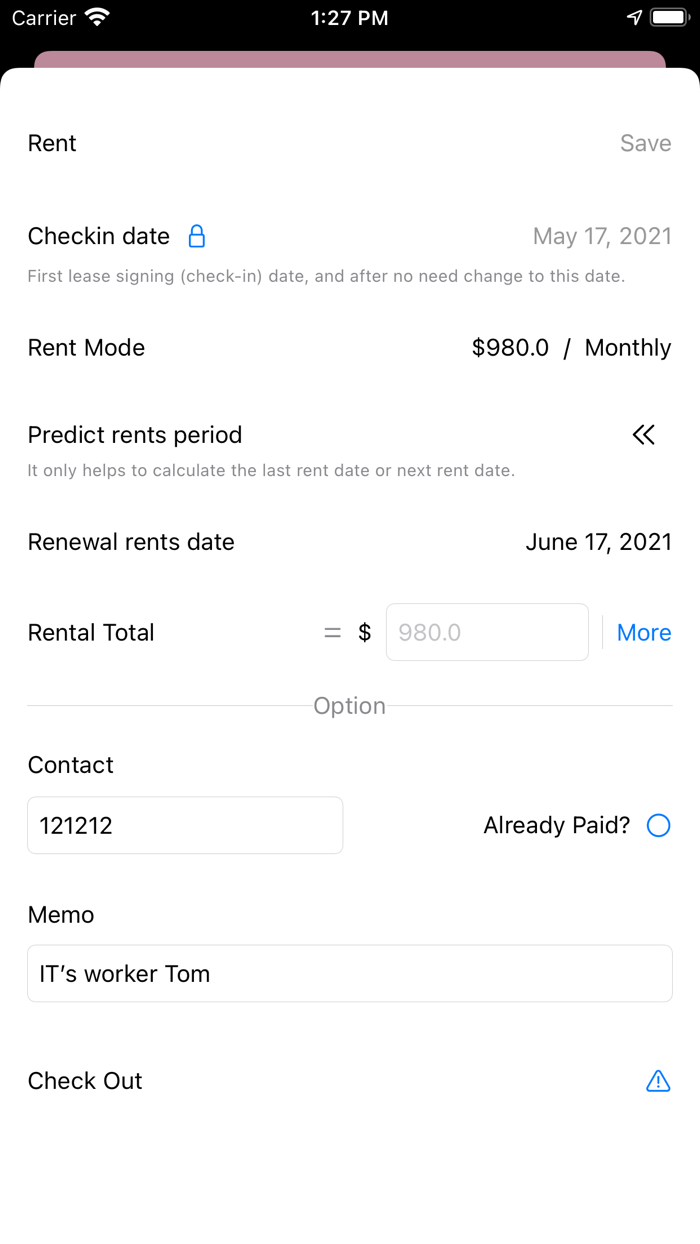Tap the Rent title at the top
The width and height of the screenshot is (700, 1244).
[x=51, y=143]
